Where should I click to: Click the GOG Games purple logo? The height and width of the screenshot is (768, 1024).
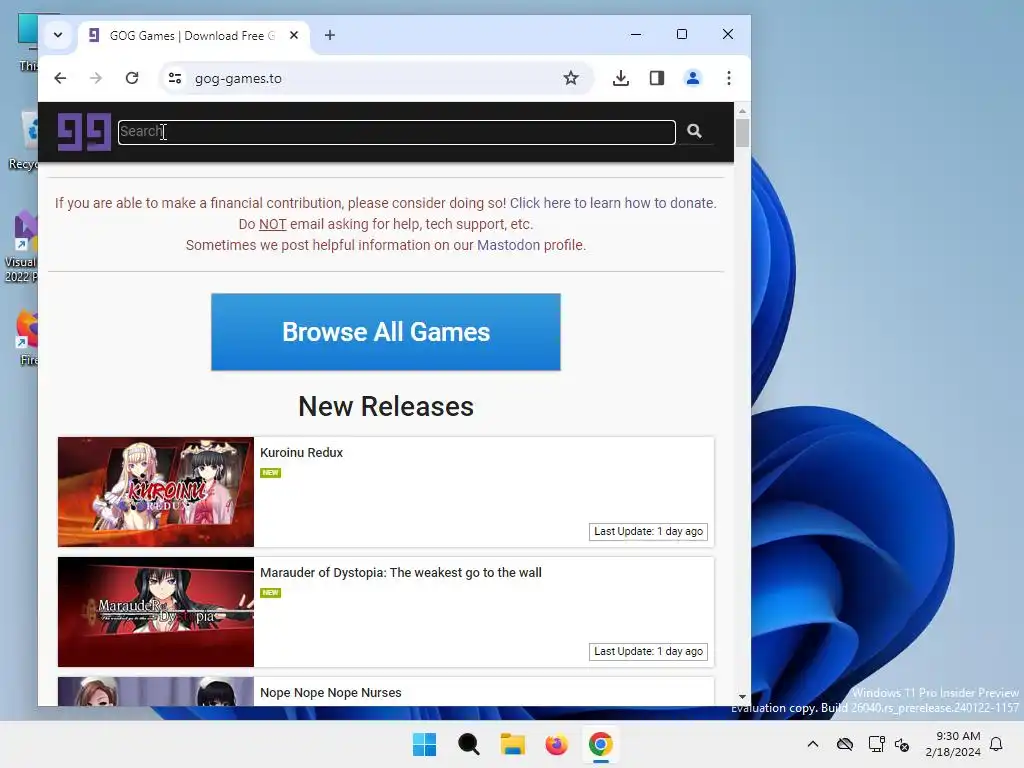click(84, 131)
